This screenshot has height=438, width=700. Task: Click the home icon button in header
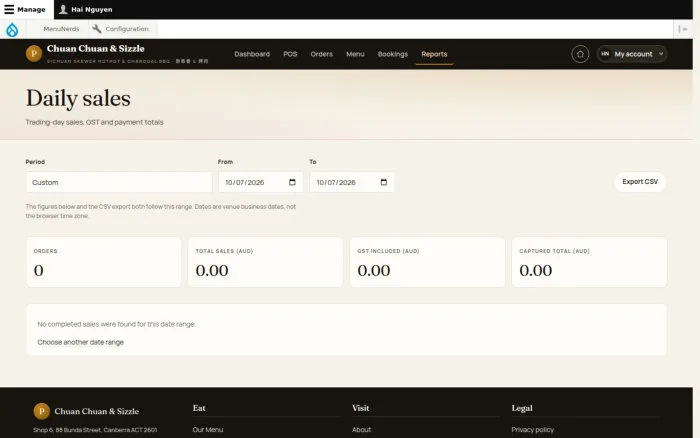(x=580, y=54)
